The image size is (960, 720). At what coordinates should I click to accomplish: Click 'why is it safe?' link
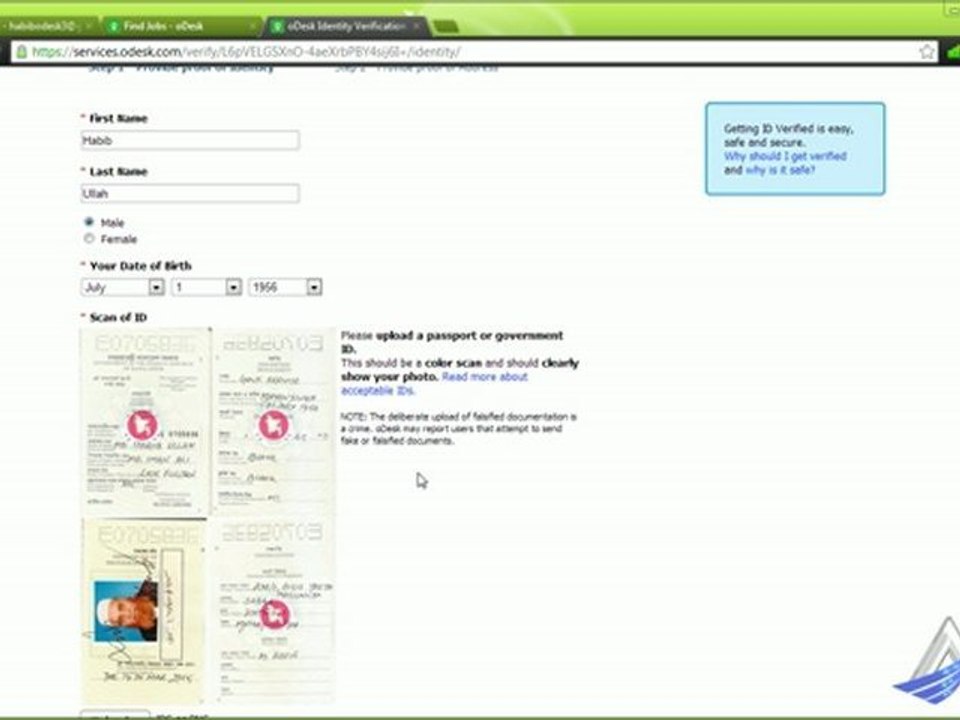[780, 170]
